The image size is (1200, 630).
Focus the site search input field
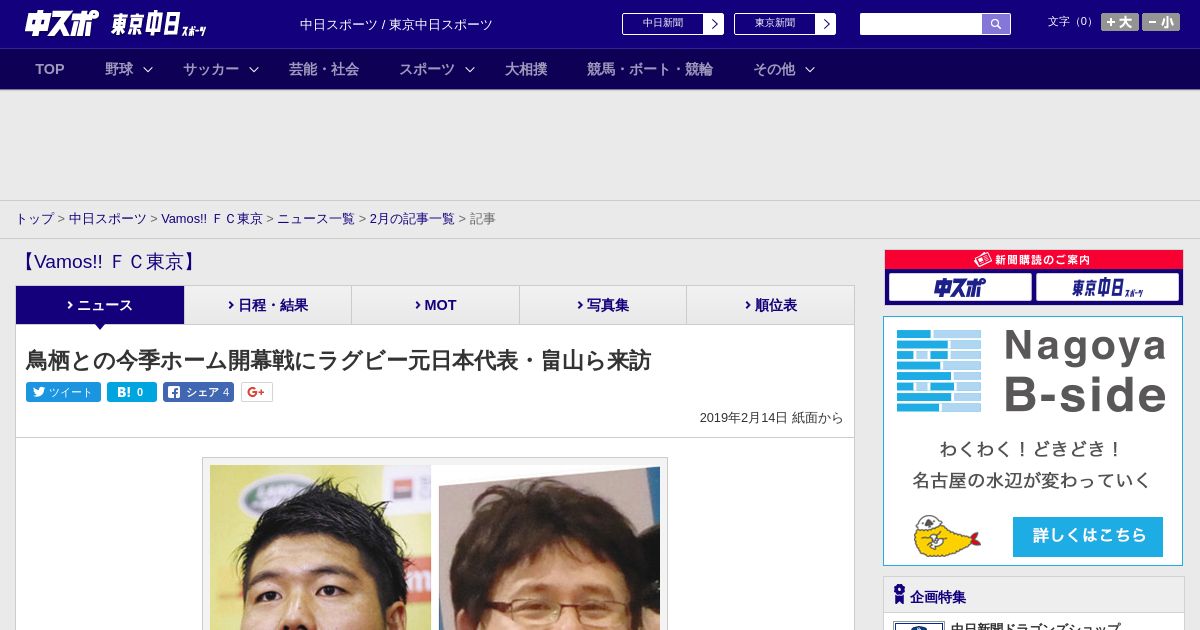pos(921,24)
